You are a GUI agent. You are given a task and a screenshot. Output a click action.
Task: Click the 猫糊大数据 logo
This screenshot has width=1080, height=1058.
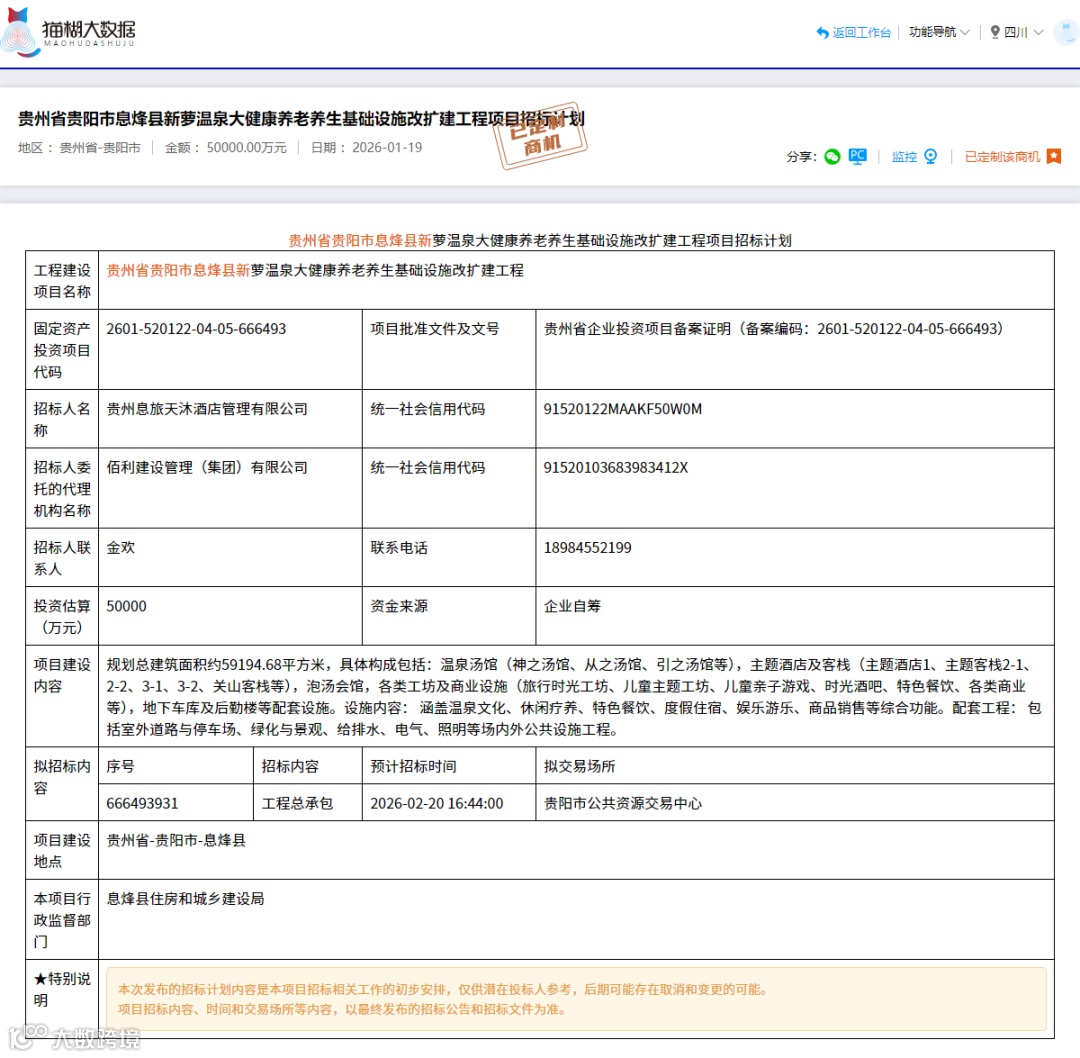pyautogui.click(x=68, y=32)
